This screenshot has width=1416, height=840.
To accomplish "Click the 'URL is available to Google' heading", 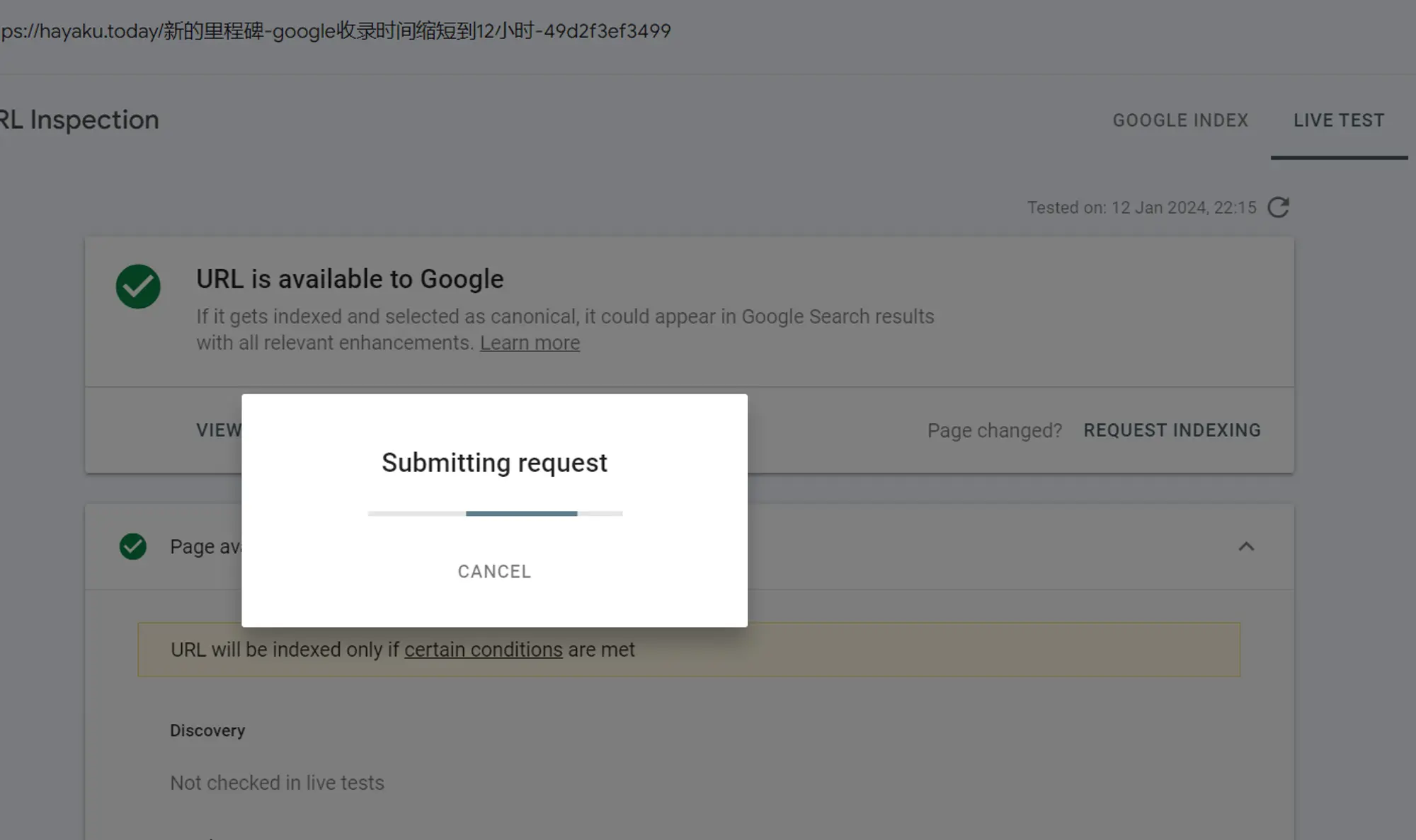I will point(350,279).
